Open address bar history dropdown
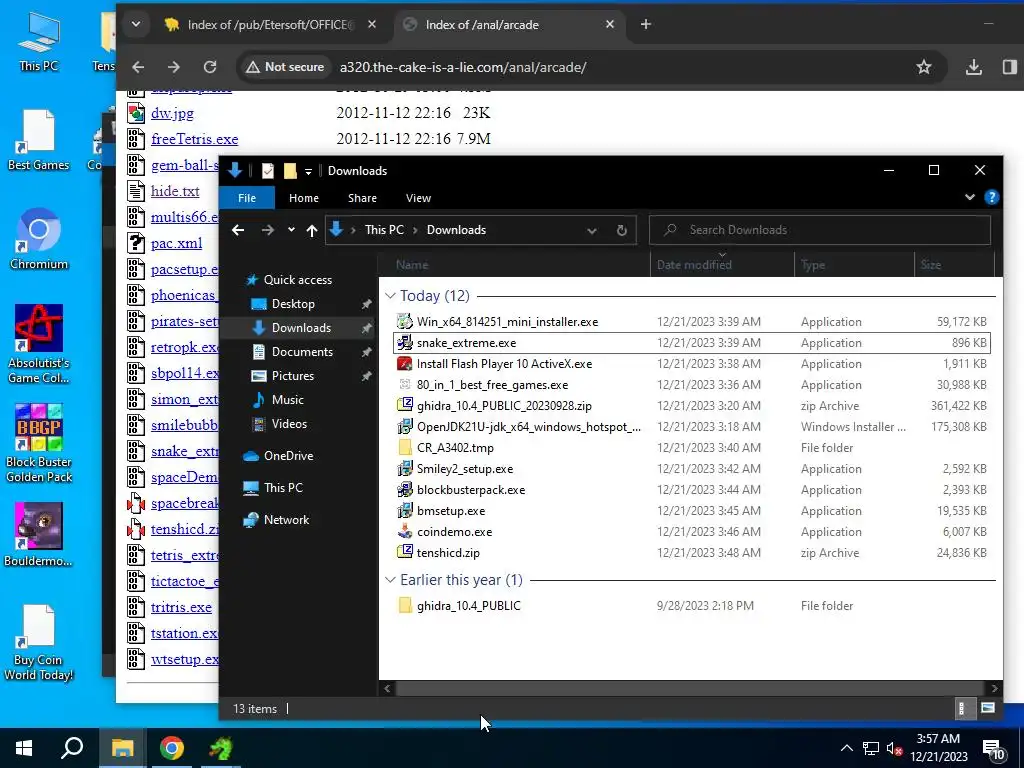 (592, 230)
